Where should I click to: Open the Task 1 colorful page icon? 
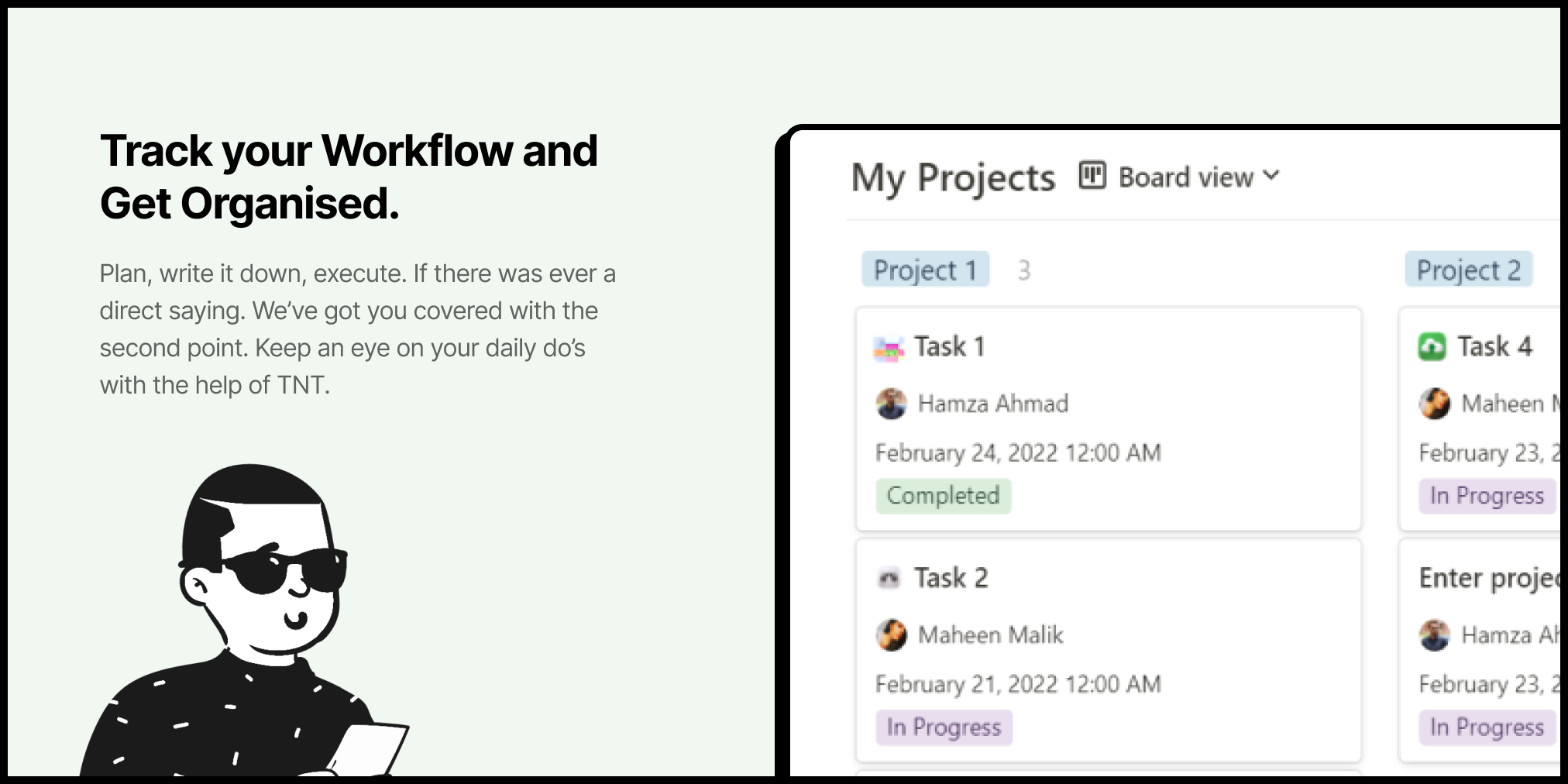coord(889,349)
